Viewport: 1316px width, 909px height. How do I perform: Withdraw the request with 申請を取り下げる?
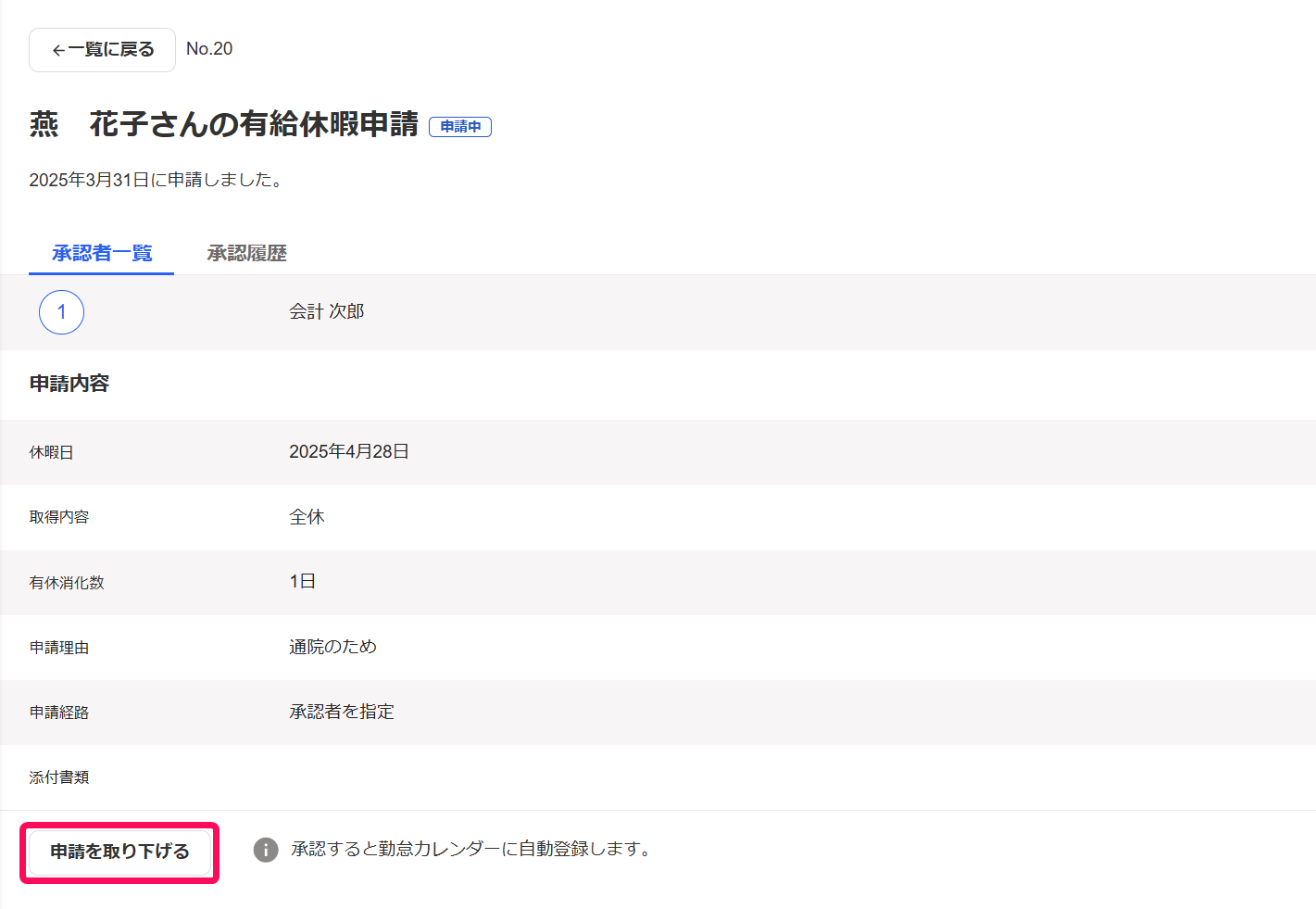119,852
